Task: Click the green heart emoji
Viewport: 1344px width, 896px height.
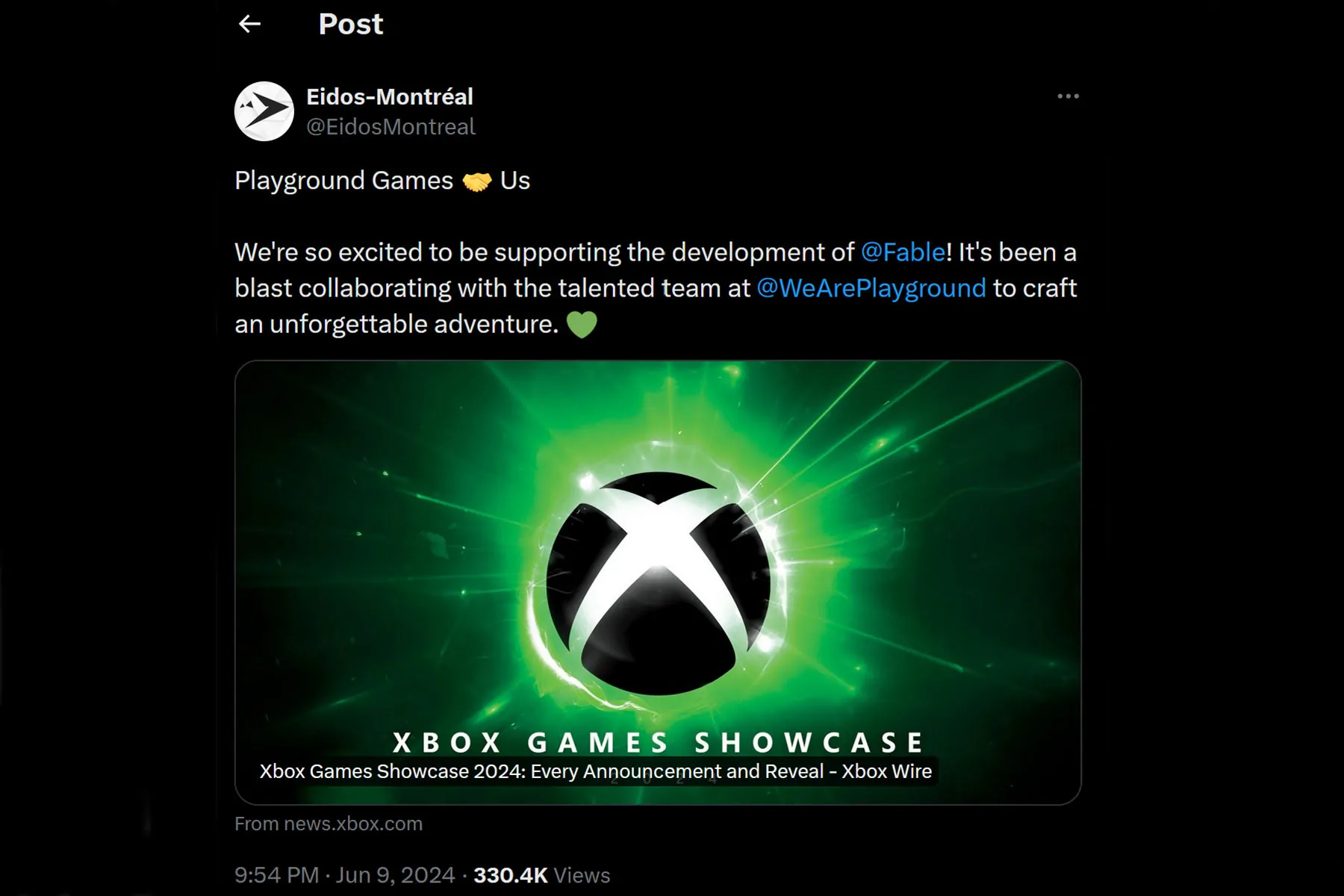Action: click(582, 325)
